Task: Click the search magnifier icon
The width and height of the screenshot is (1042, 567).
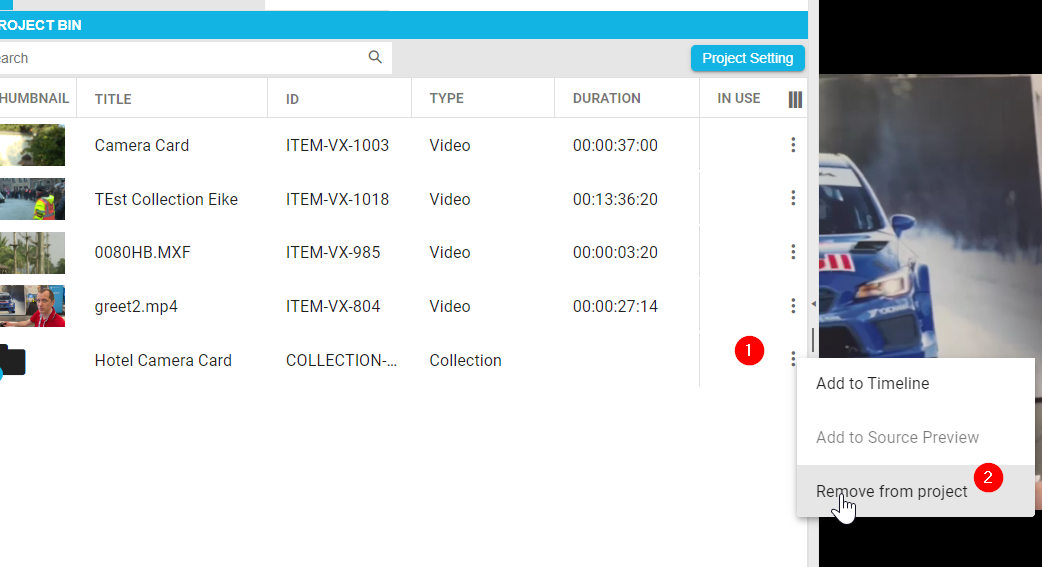Action: (x=375, y=58)
